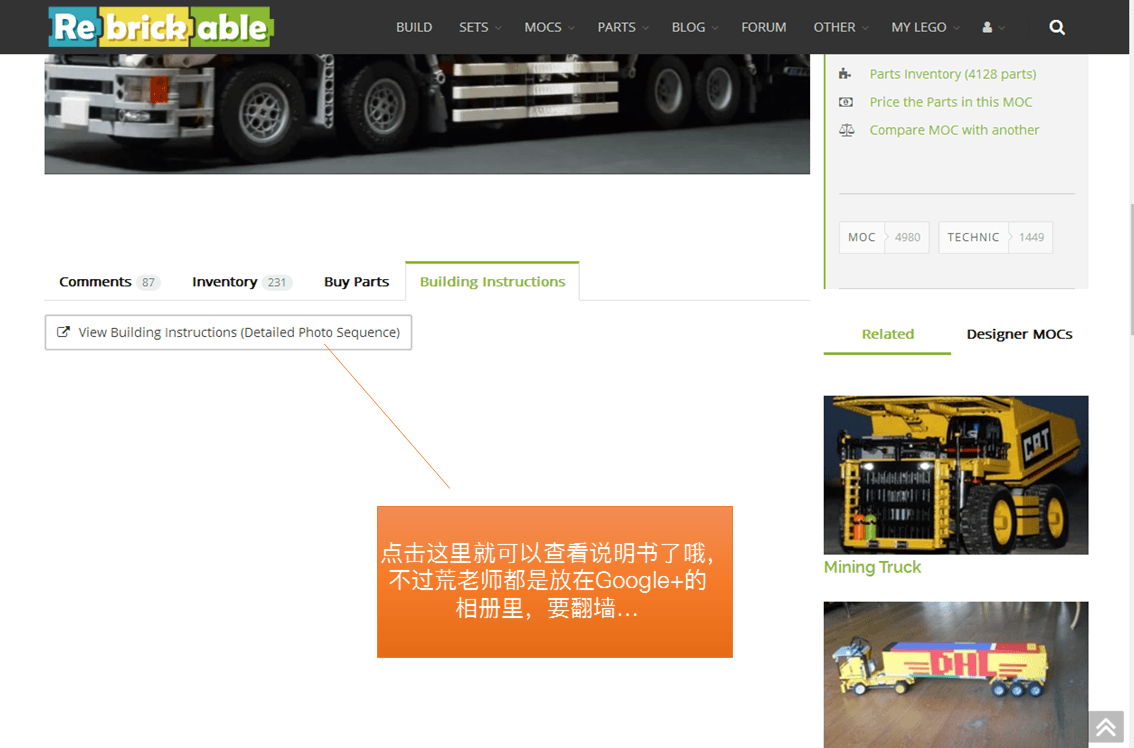Click the Parts Inventory puzzle icon
The image size is (1134, 748).
[x=845, y=74]
